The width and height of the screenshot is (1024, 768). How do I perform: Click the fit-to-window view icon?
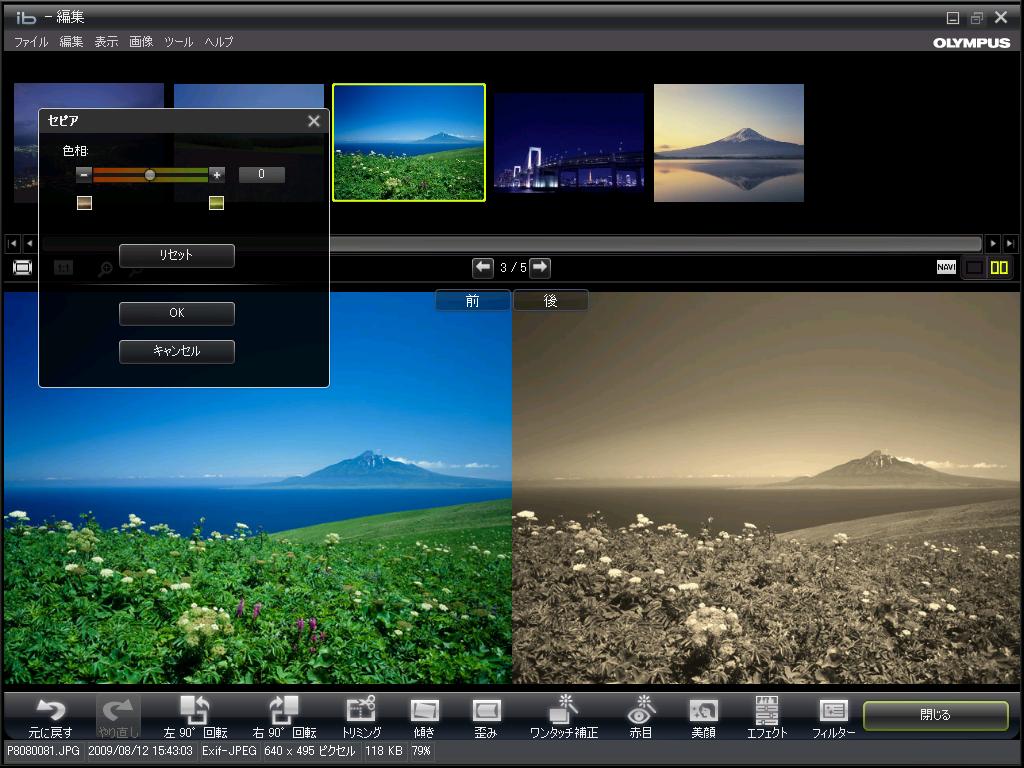click(x=22, y=268)
